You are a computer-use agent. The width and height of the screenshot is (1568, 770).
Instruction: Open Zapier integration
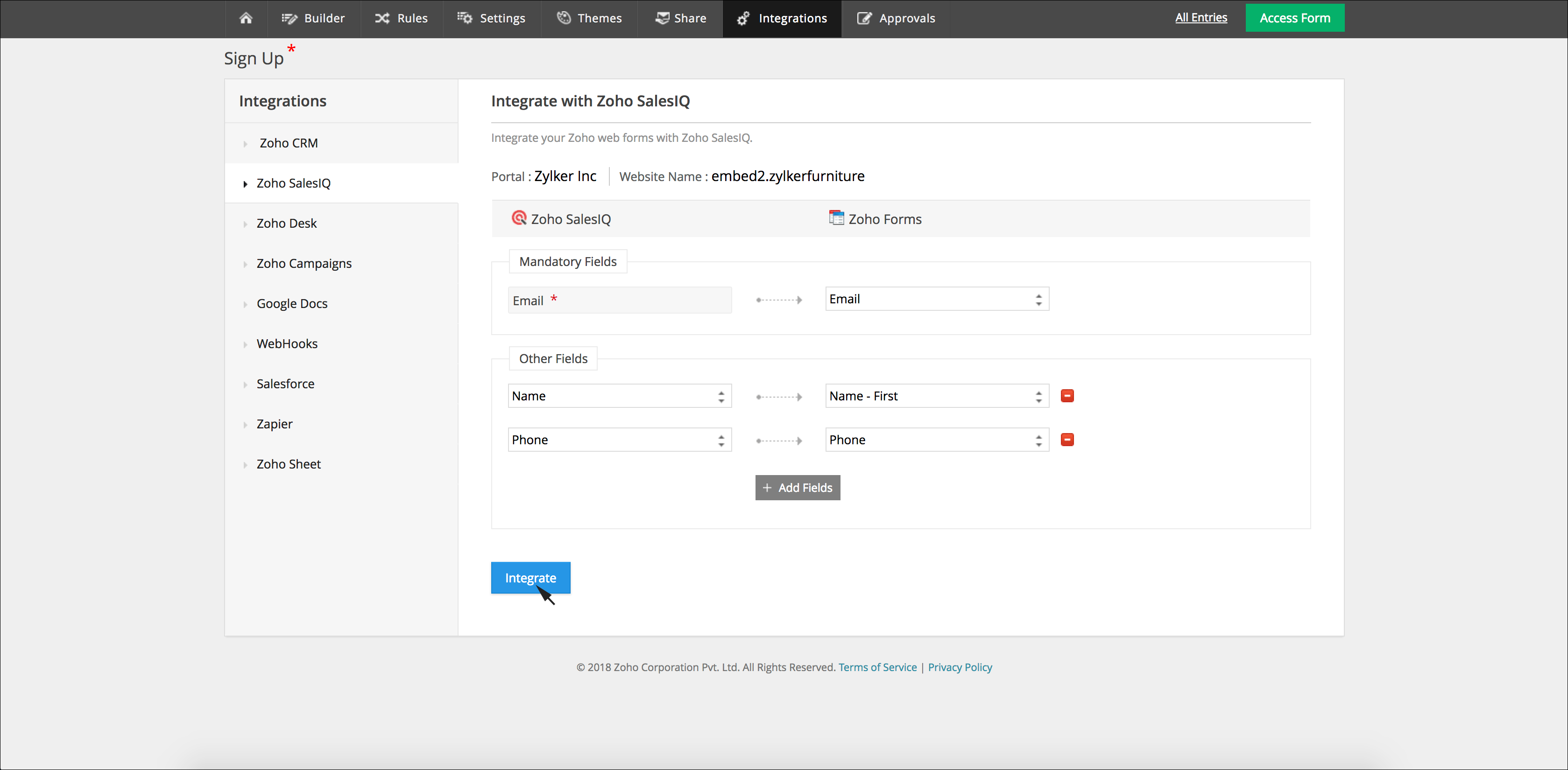coord(341,424)
